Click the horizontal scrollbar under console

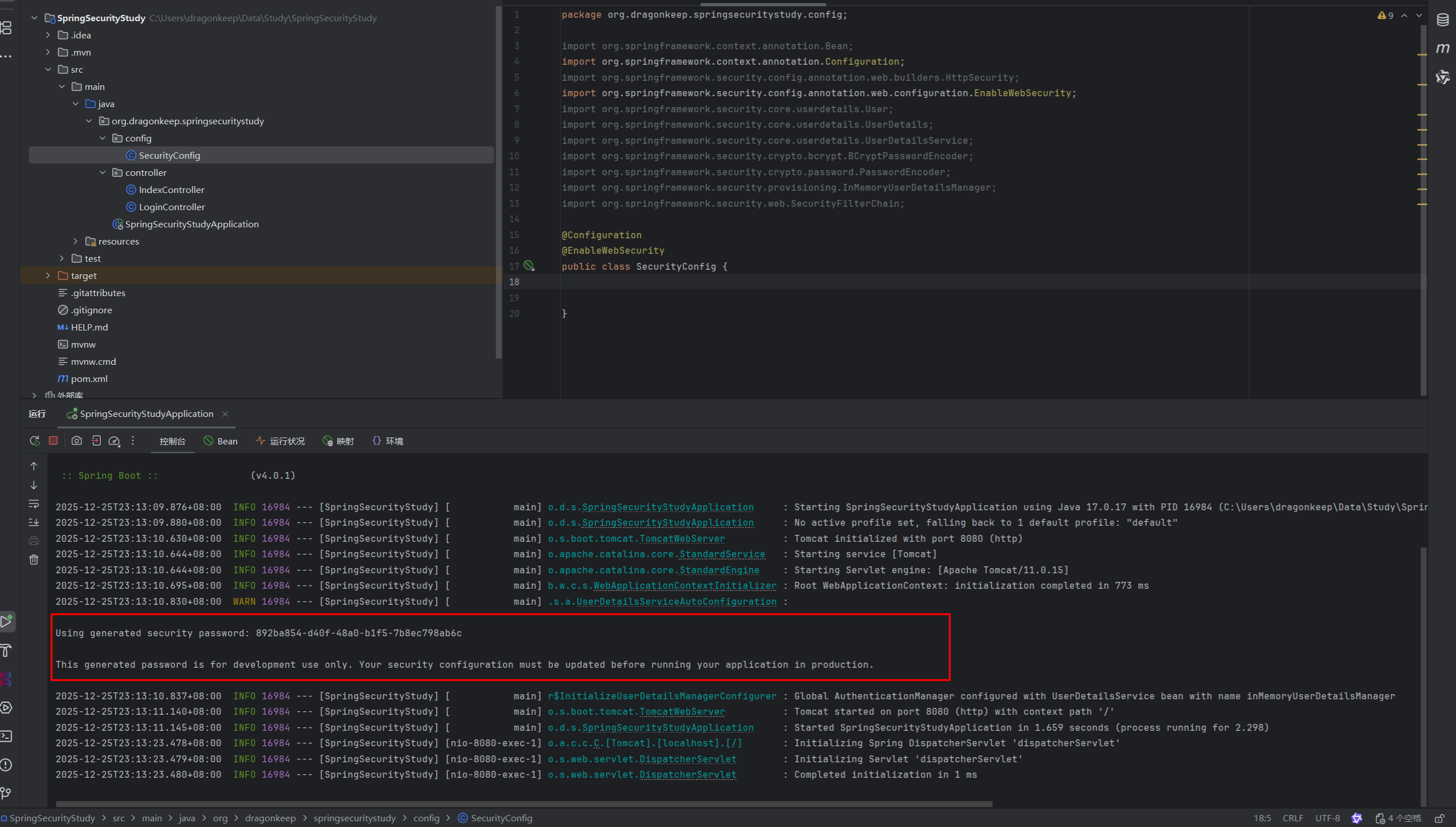coord(524,804)
